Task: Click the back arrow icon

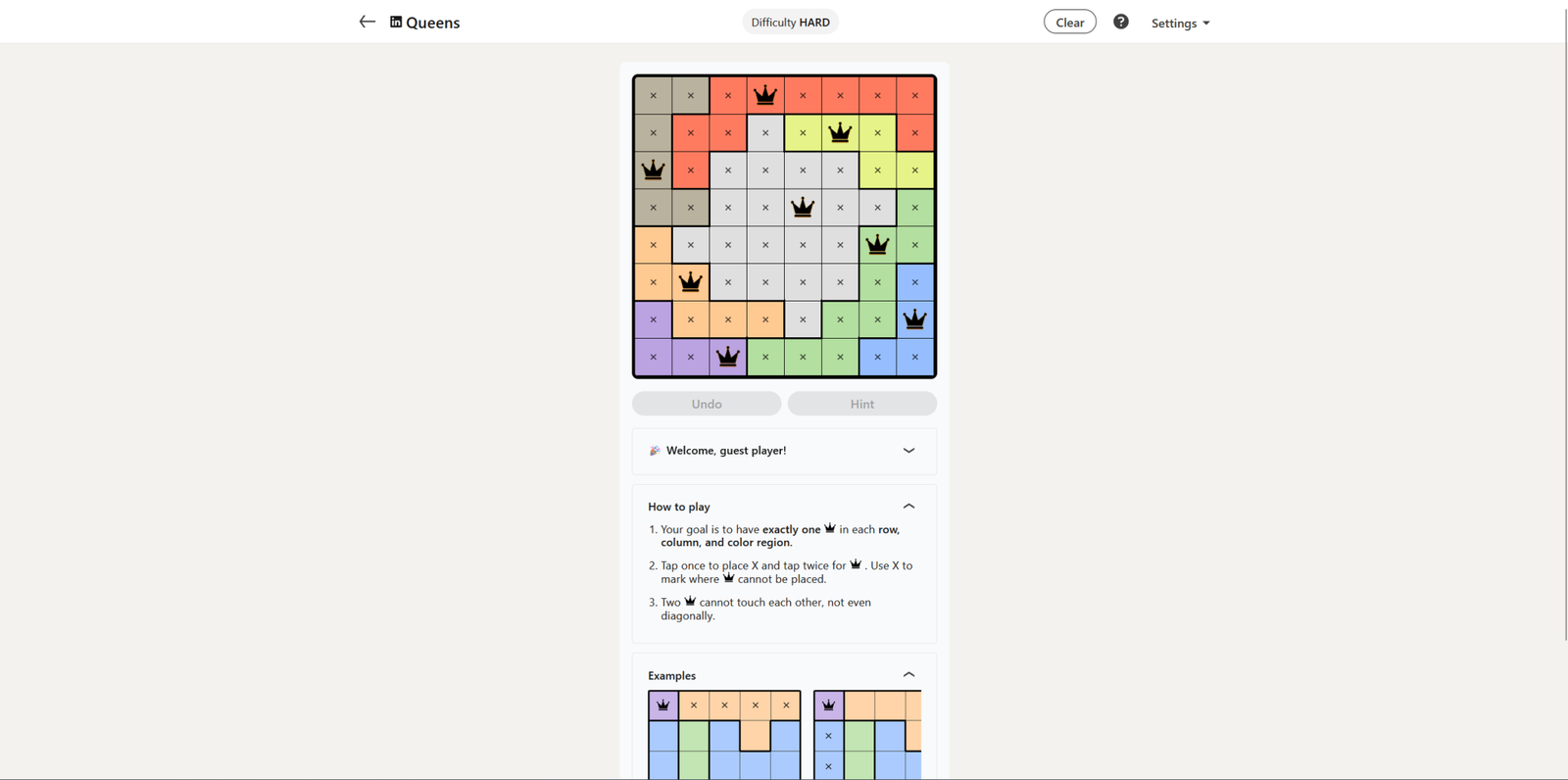Action: pos(367,22)
